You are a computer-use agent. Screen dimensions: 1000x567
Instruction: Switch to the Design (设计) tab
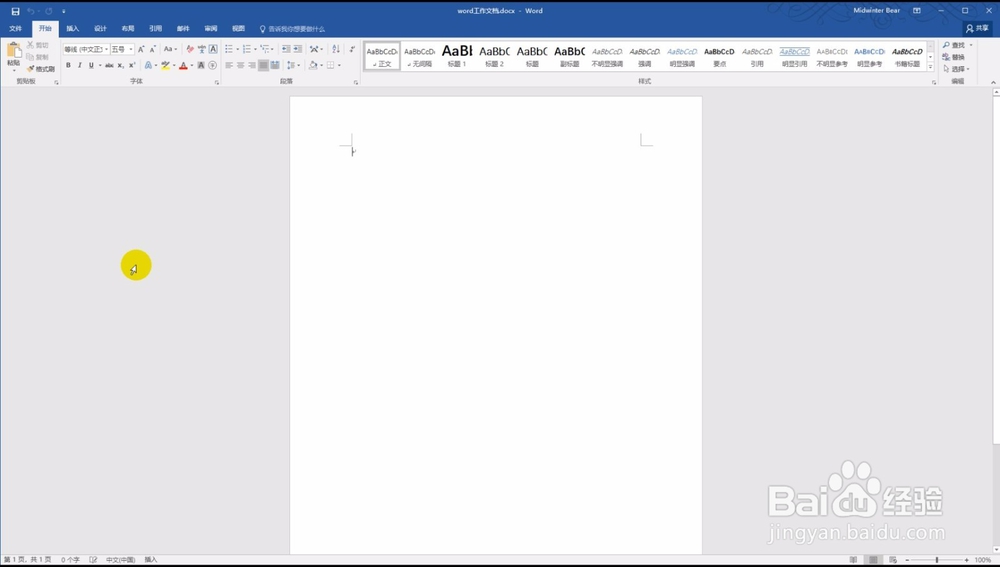coord(100,29)
